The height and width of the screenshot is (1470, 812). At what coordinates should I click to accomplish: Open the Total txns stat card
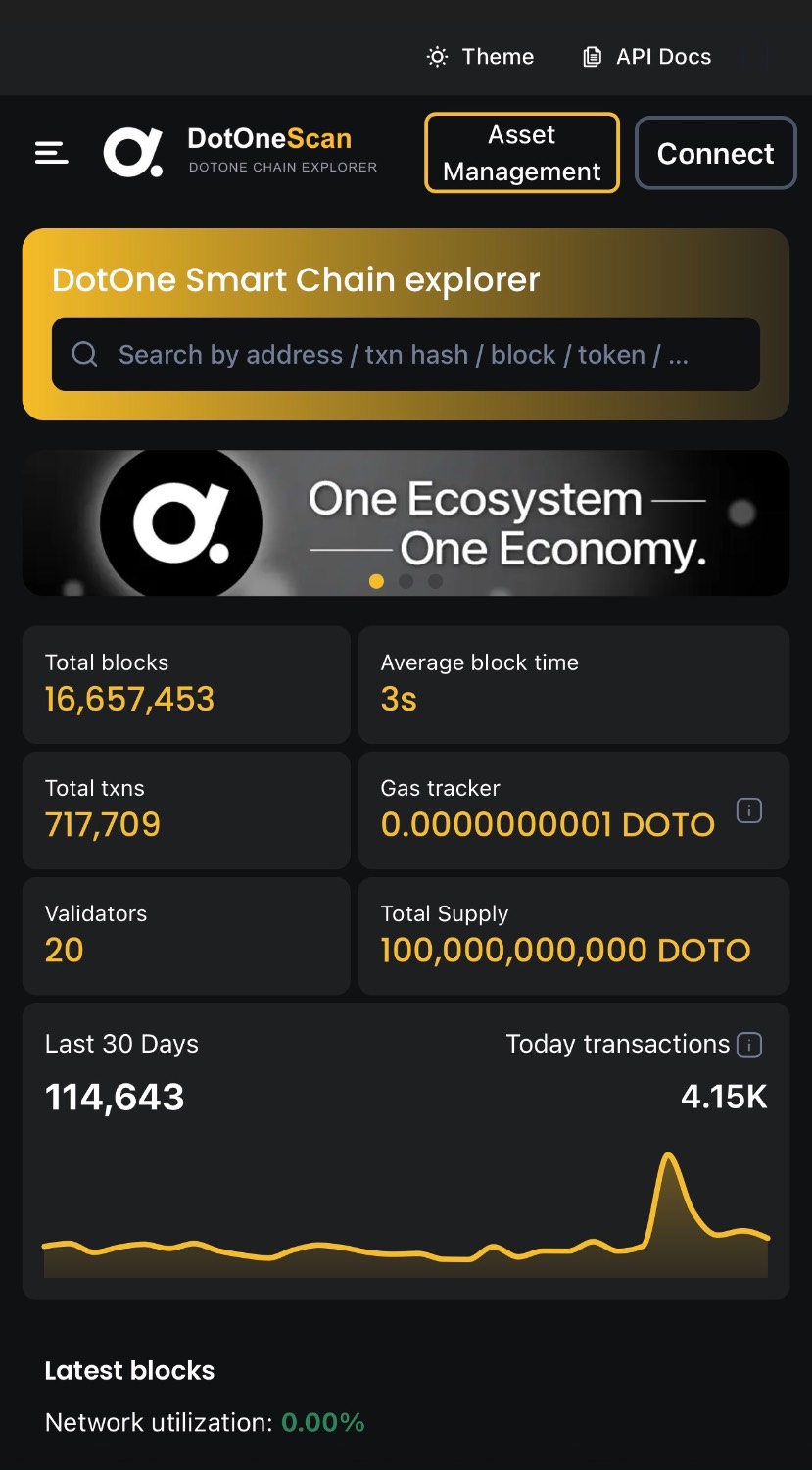pyautogui.click(x=186, y=809)
